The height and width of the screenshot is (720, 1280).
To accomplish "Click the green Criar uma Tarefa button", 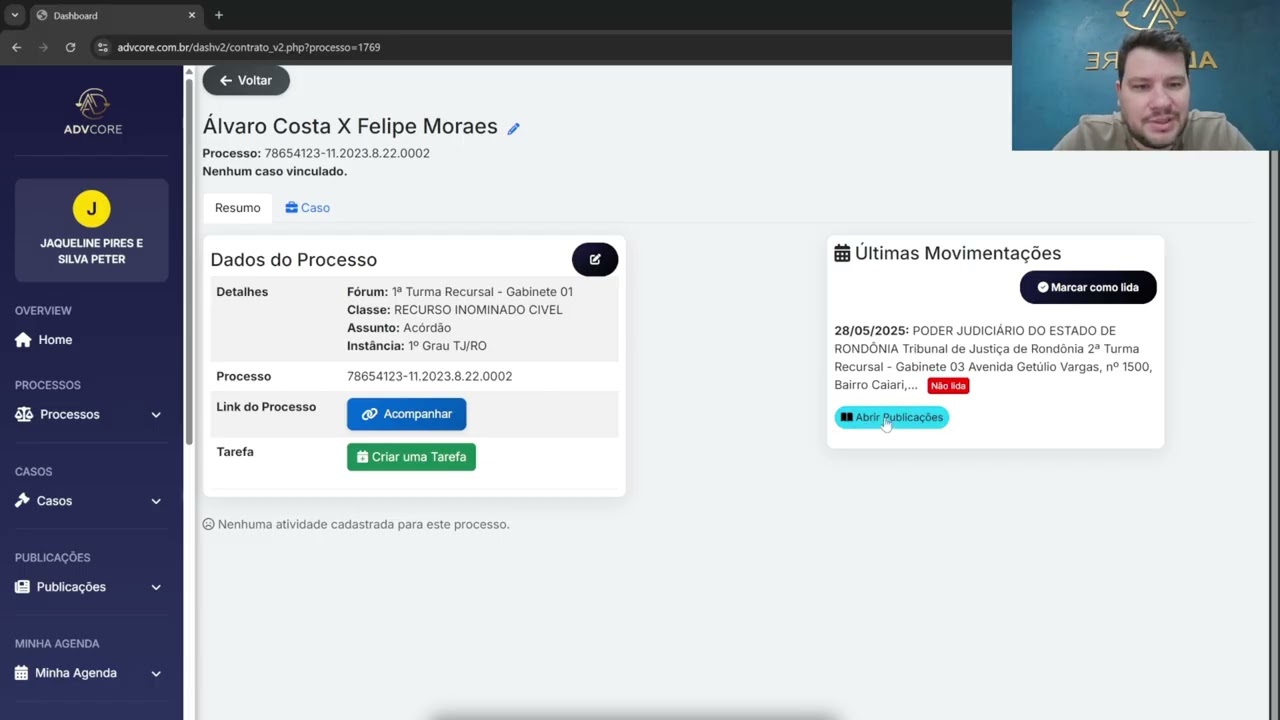I will pos(411,457).
